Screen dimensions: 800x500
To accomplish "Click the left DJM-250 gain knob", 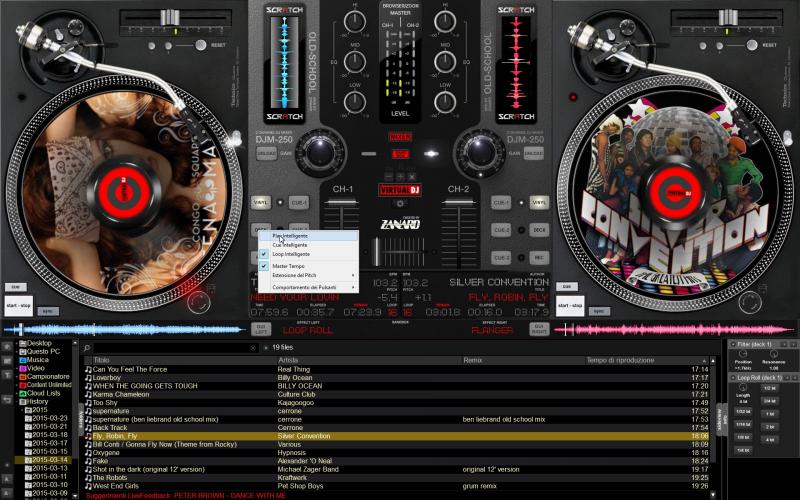I will [320, 153].
